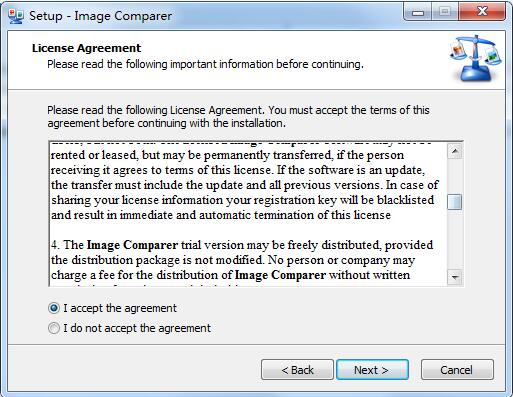Select the "I accept the agreement" radio button
The height and width of the screenshot is (397, 513).
point(54,308)
